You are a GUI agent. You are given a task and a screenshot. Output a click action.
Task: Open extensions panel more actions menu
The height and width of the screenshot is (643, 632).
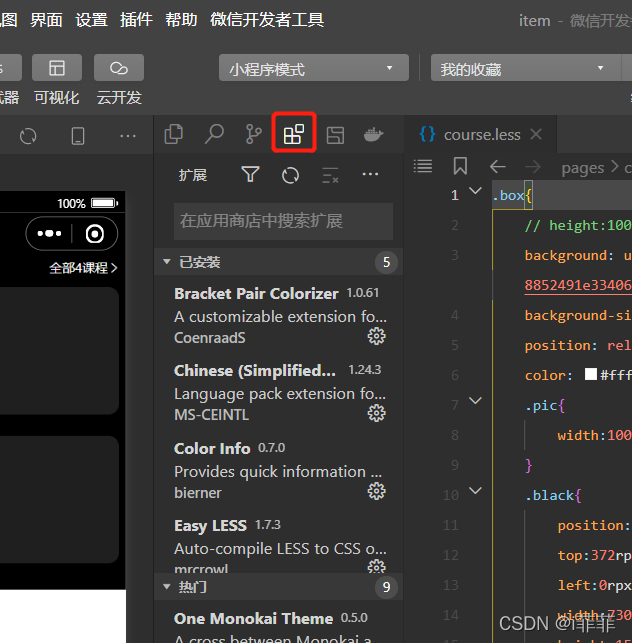pyautogui.click(x=370, y=175)
